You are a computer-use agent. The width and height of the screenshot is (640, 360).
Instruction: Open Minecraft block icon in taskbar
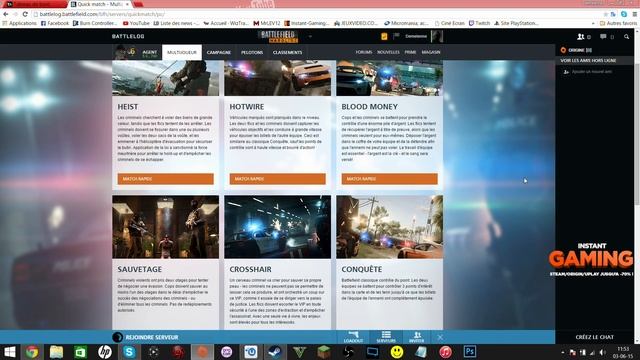pos(324,352)
